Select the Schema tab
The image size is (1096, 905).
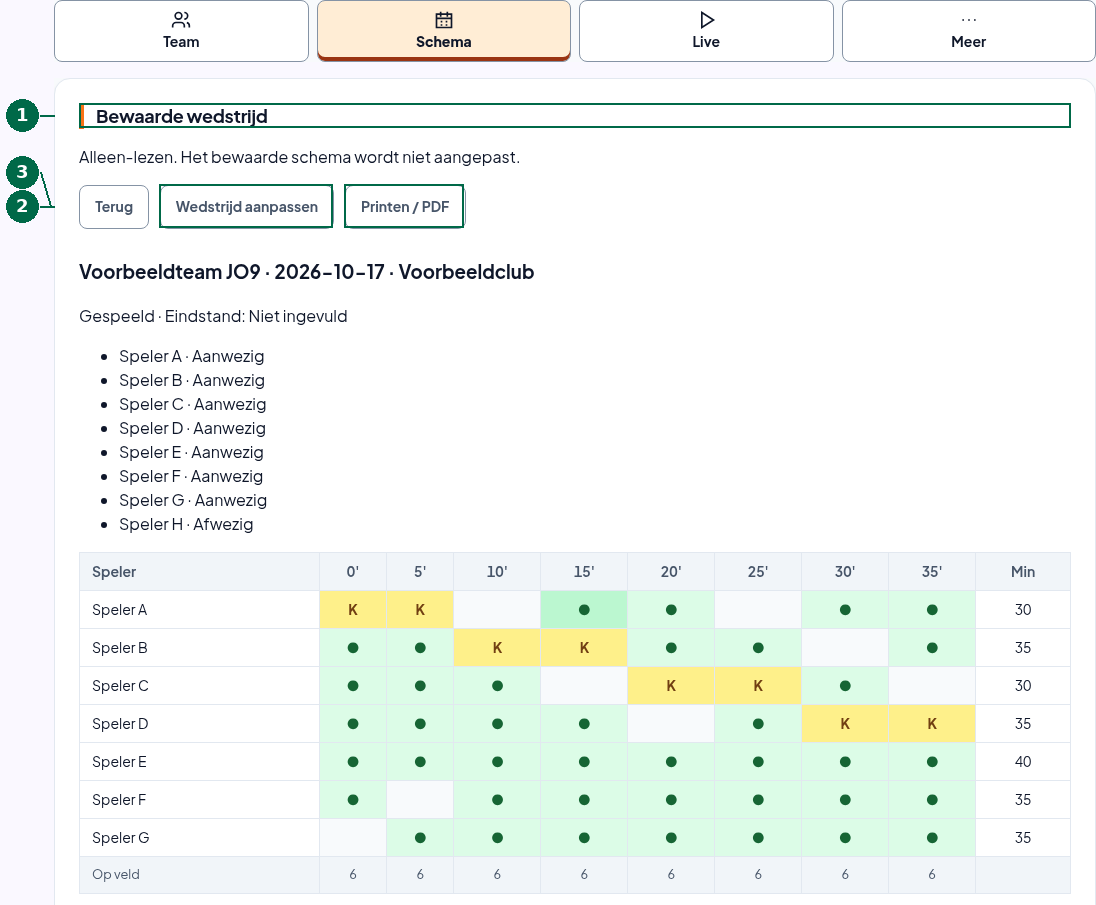coord(444,31)
